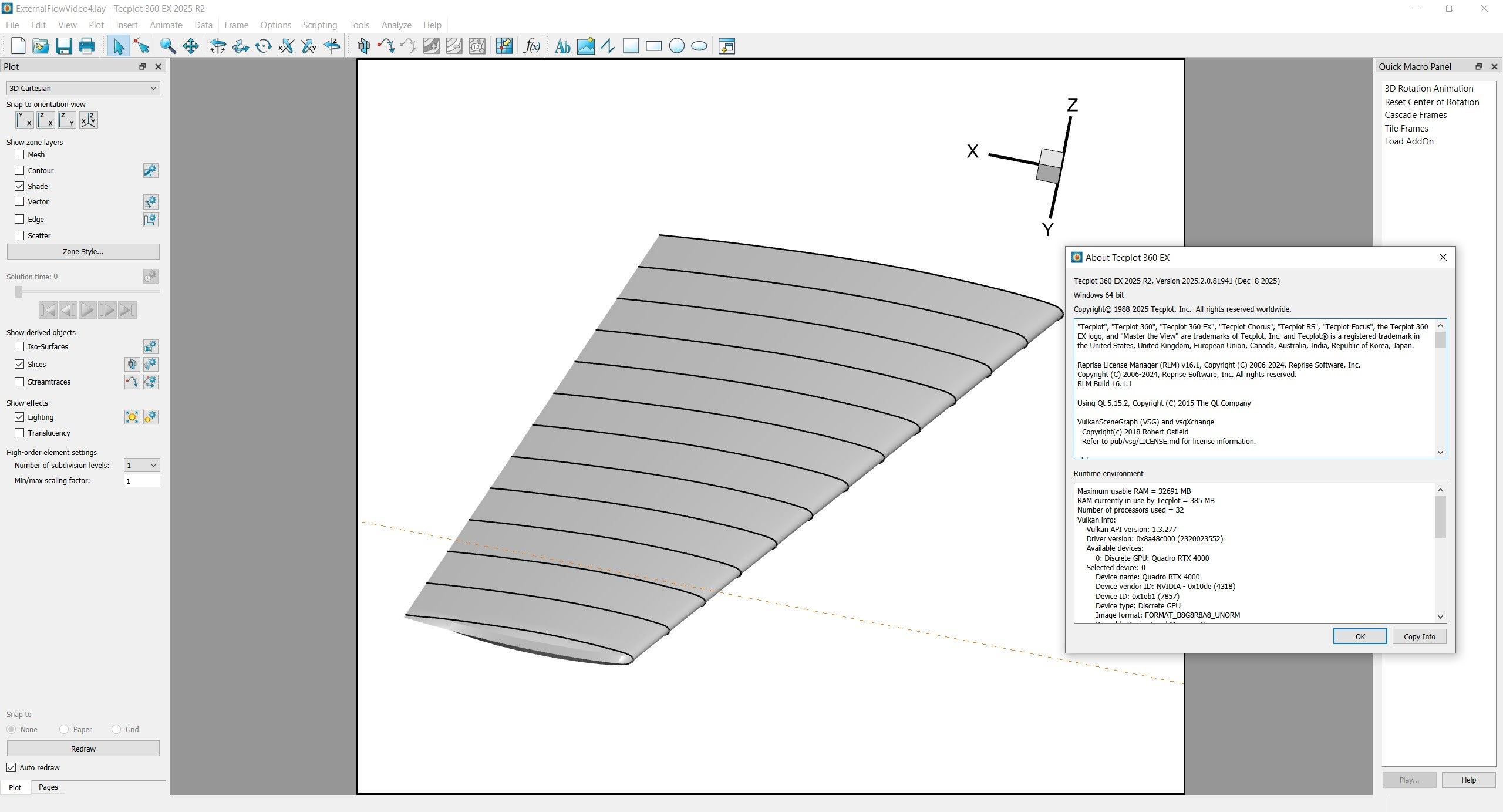
Task: Select the Zoom tool in the toolbar
Action: click(x=167, y=46)
